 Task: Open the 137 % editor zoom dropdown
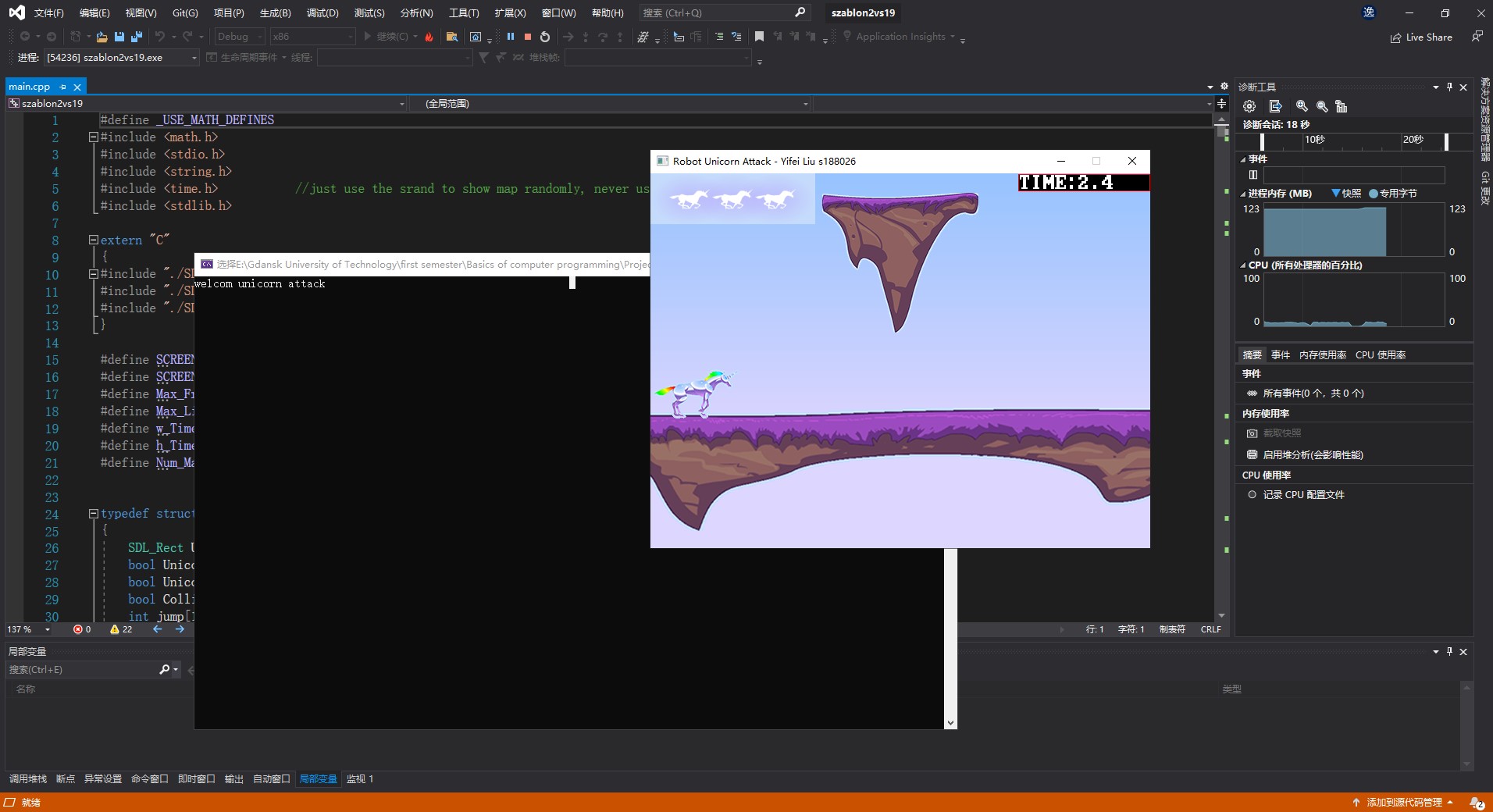point(48,629)
